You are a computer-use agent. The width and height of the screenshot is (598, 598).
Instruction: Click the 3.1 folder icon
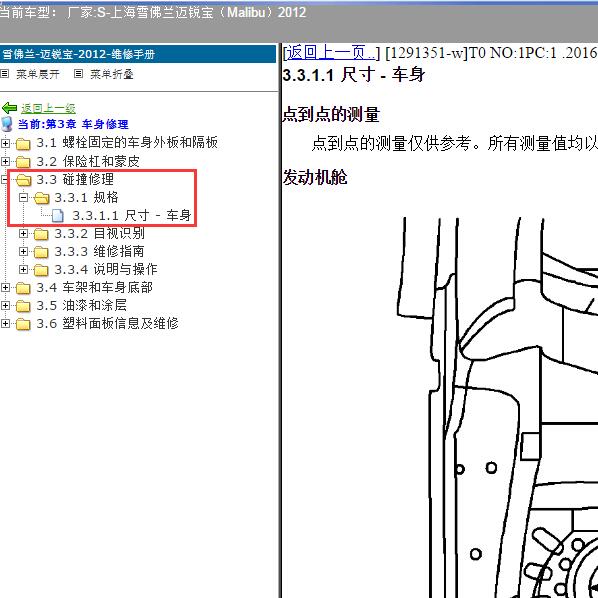(23, 144)
